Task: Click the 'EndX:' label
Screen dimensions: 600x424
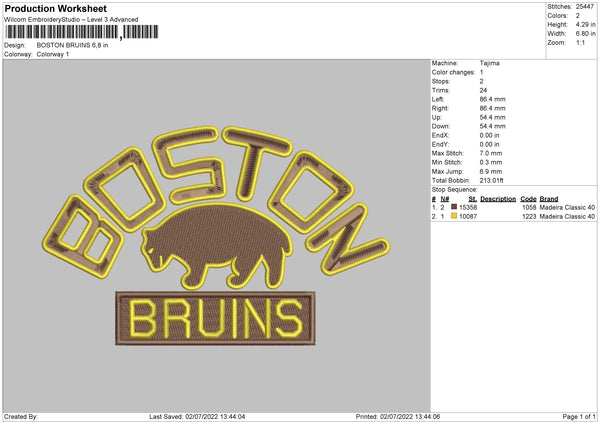Action: [x=440, y=135]
